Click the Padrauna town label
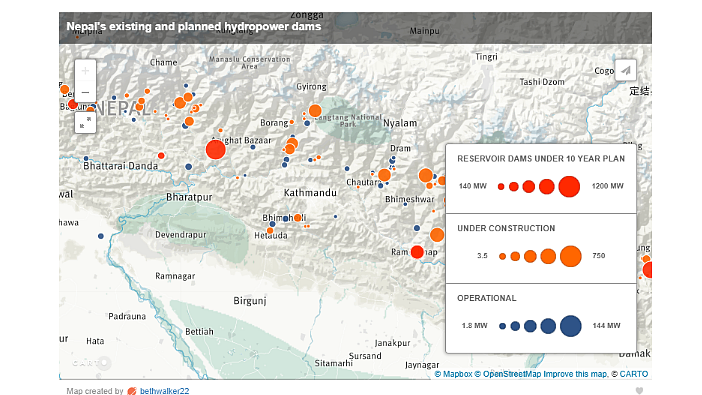The image size is (702, 395). pos(127,316)
